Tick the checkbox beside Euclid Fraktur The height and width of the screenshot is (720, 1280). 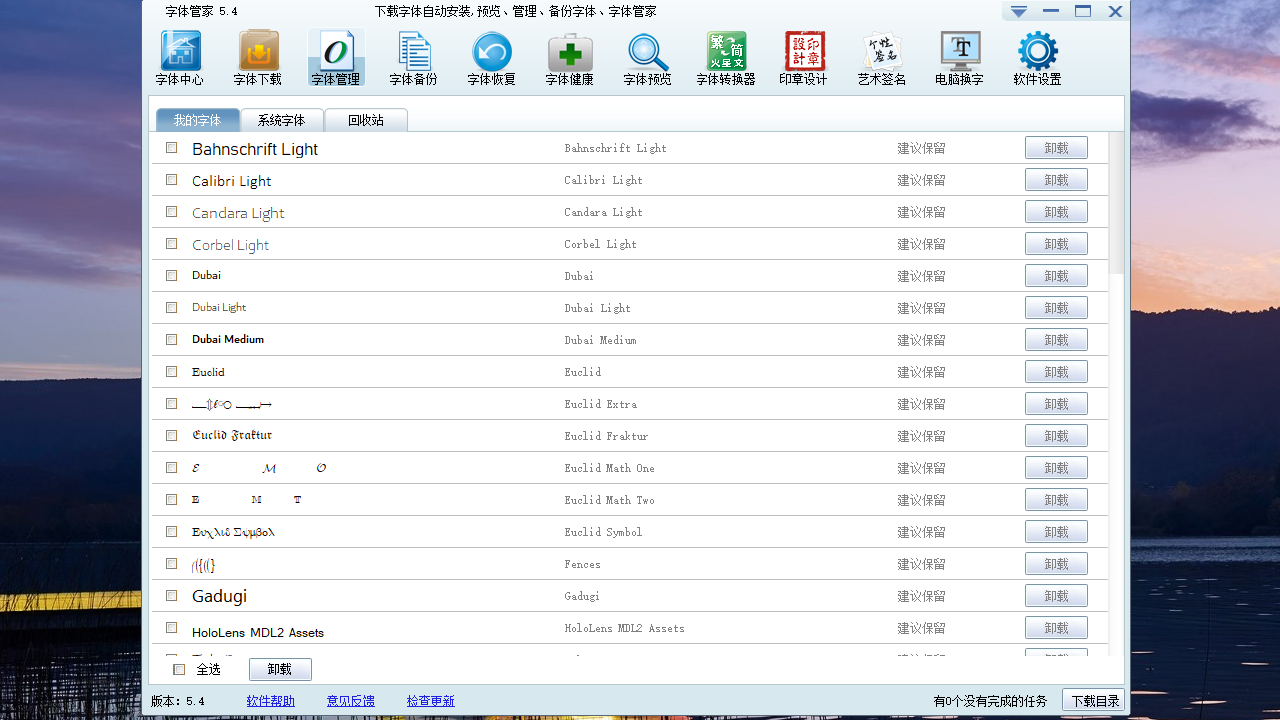[172, 436]
